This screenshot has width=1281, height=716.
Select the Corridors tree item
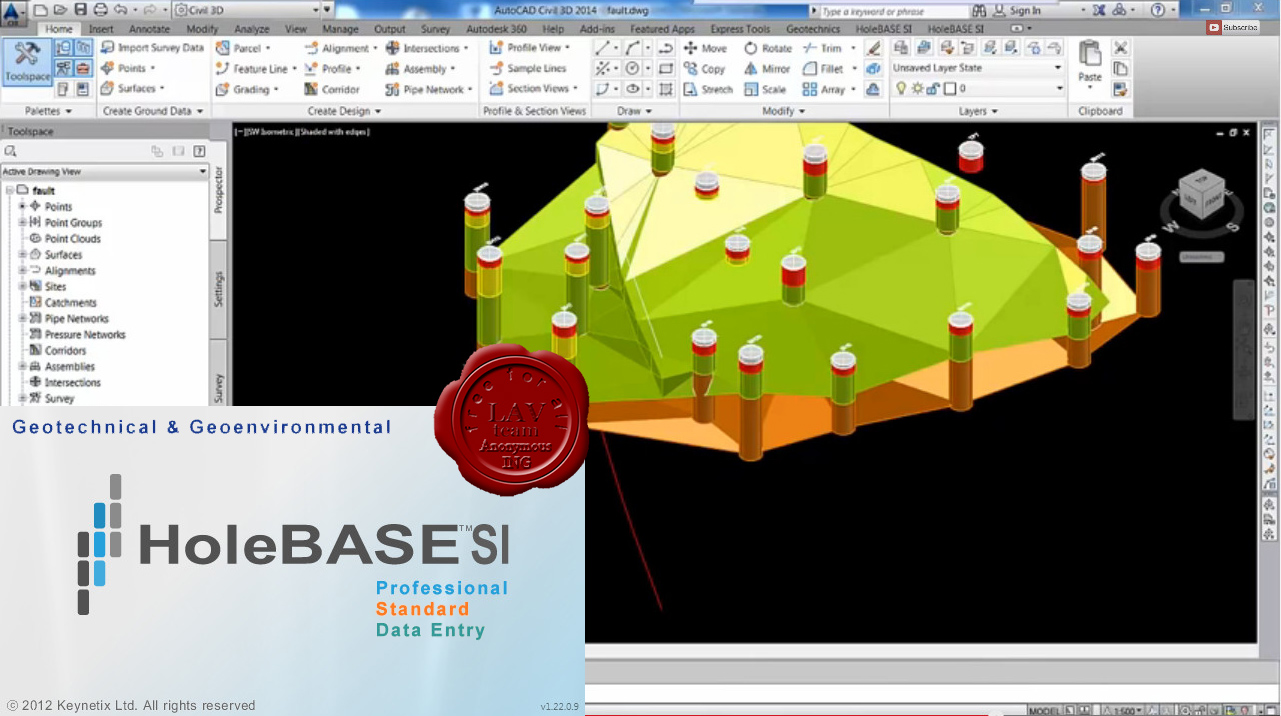click(x=65, y=350)
